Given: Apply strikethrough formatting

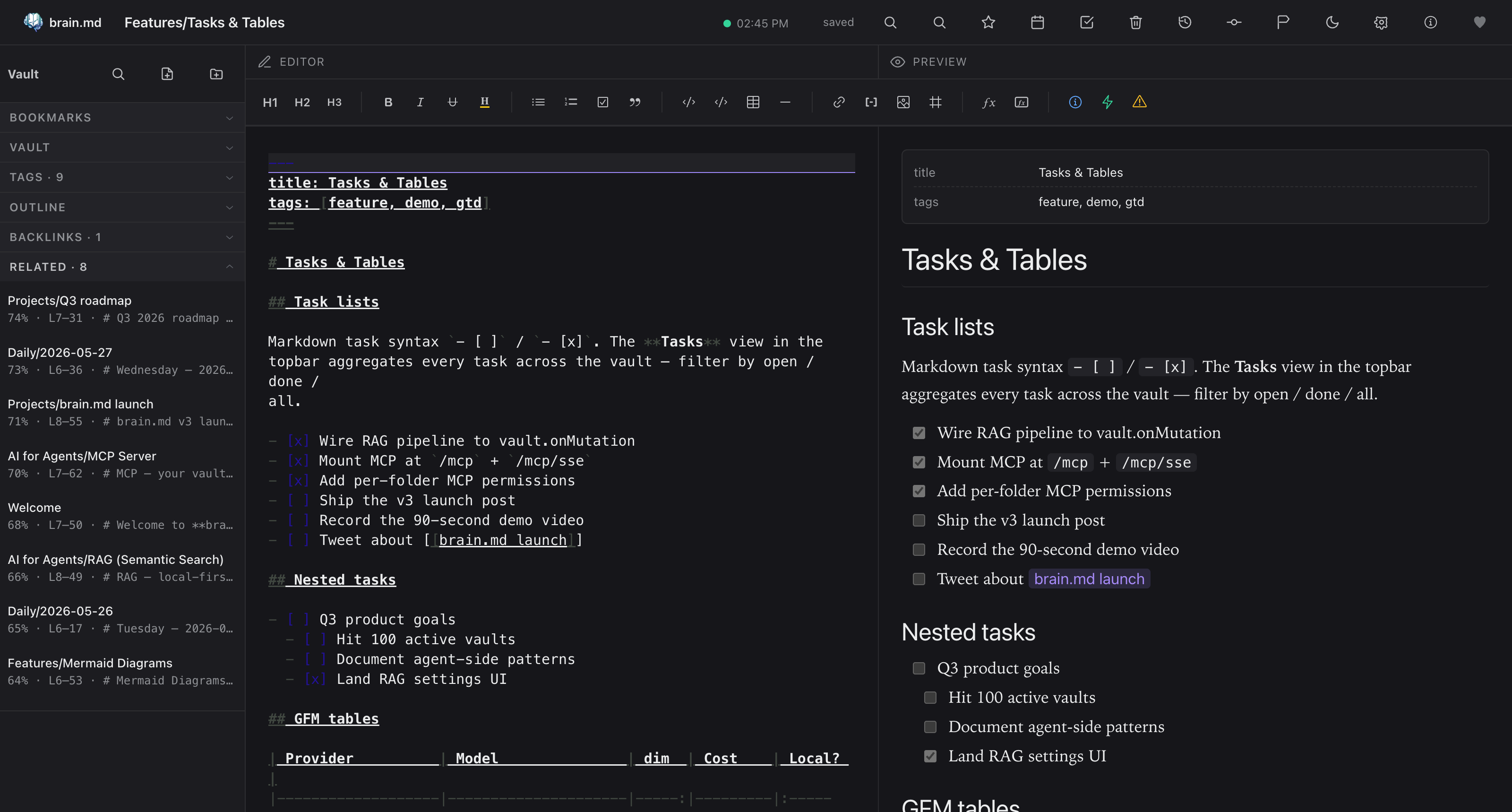Looking at the screenshot, I should [x=453, y=102].
